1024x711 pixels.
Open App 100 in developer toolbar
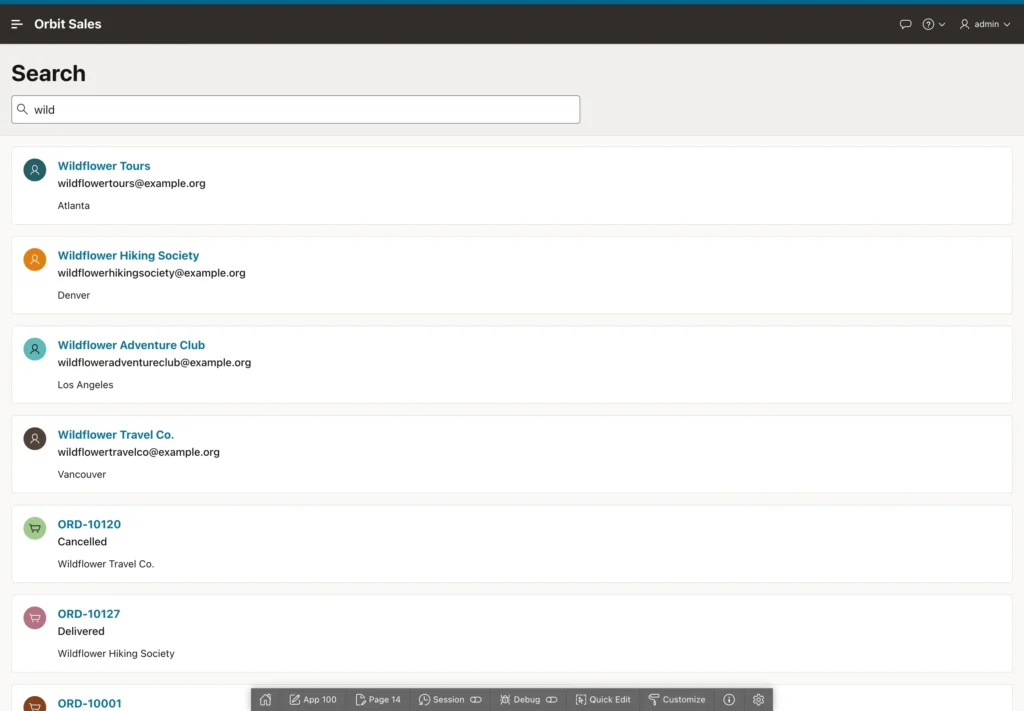tap(313, 699)
